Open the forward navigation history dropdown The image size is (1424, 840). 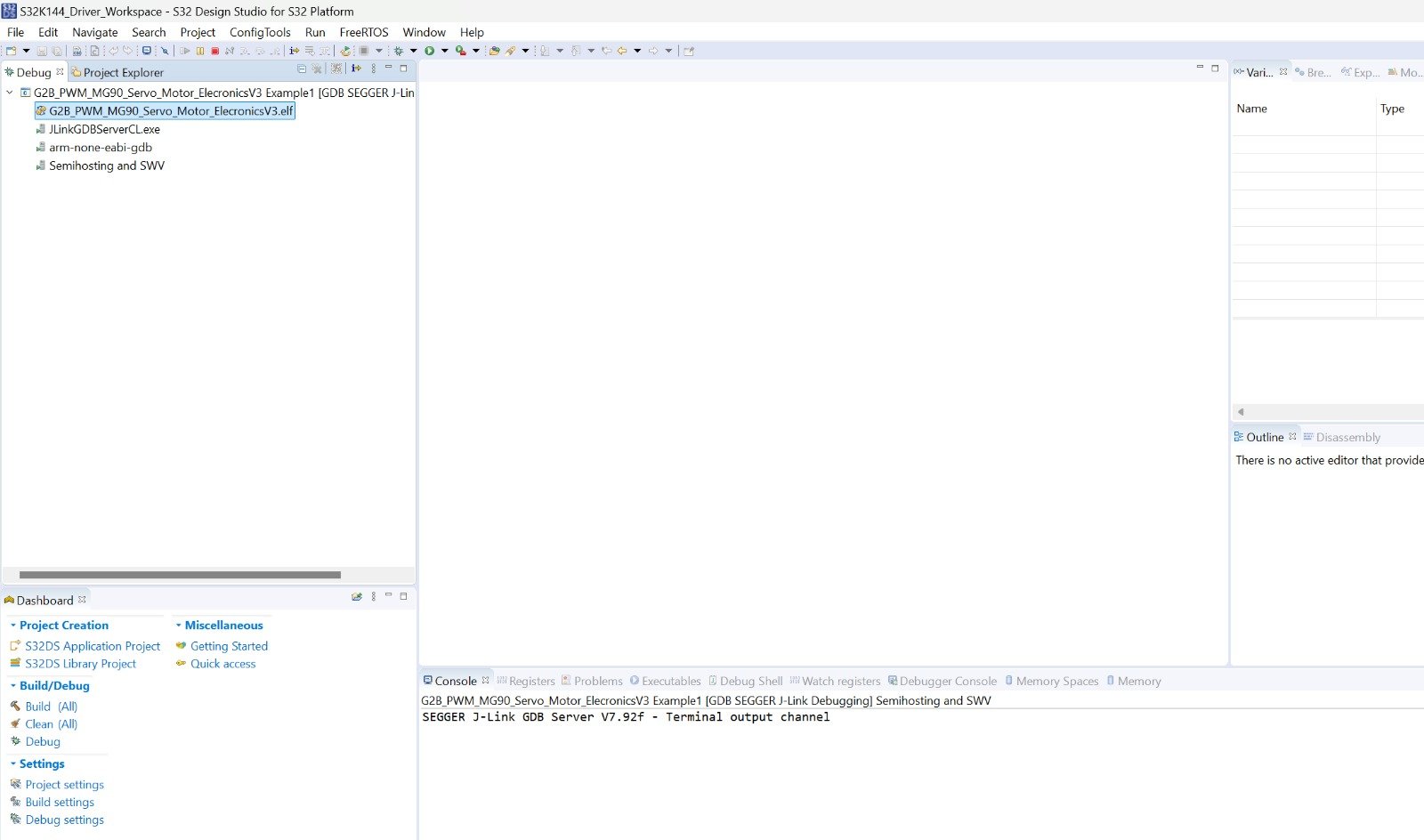click(668, 51)
